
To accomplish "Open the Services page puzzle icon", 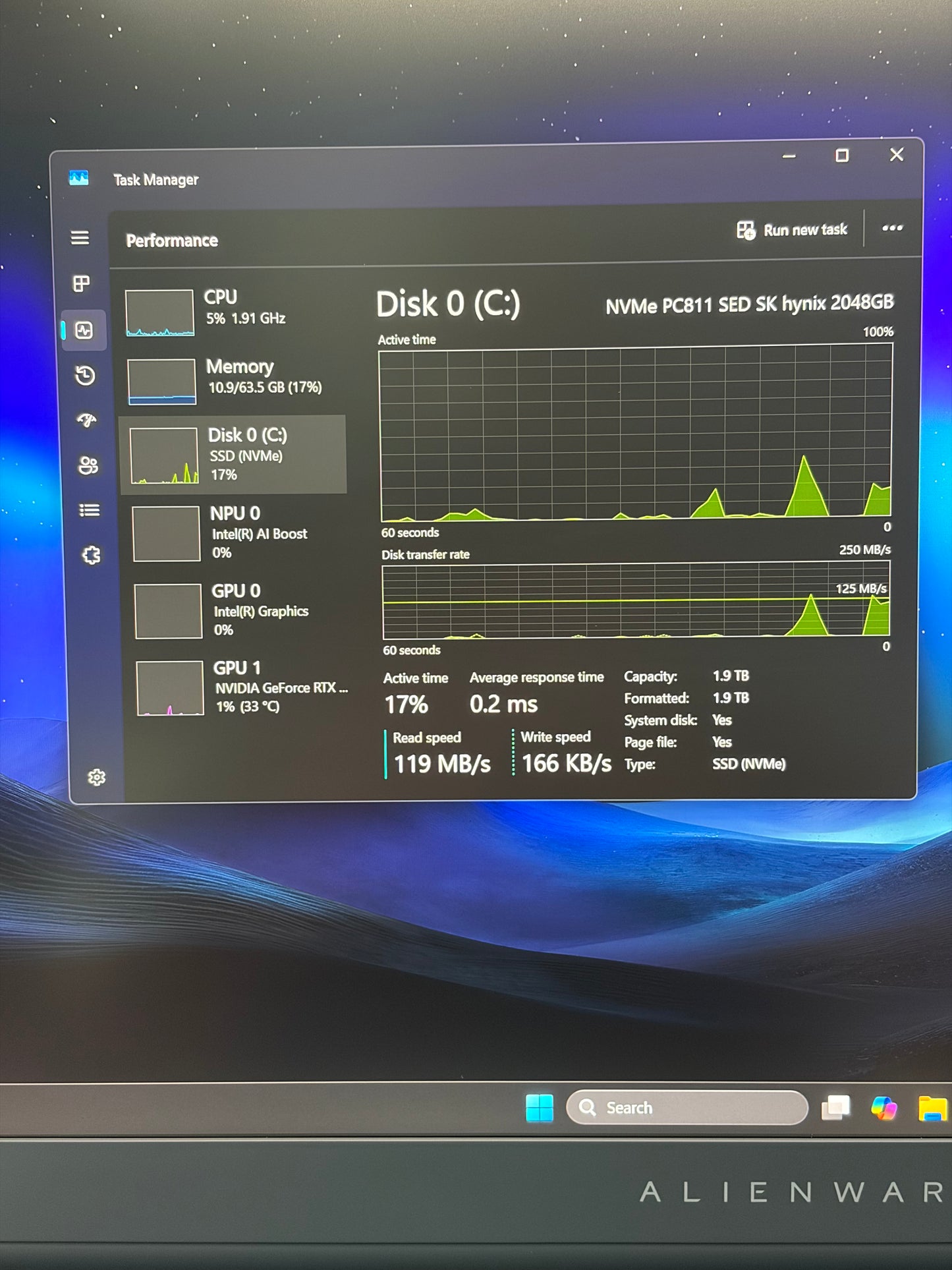I will (x=92, y=555).
